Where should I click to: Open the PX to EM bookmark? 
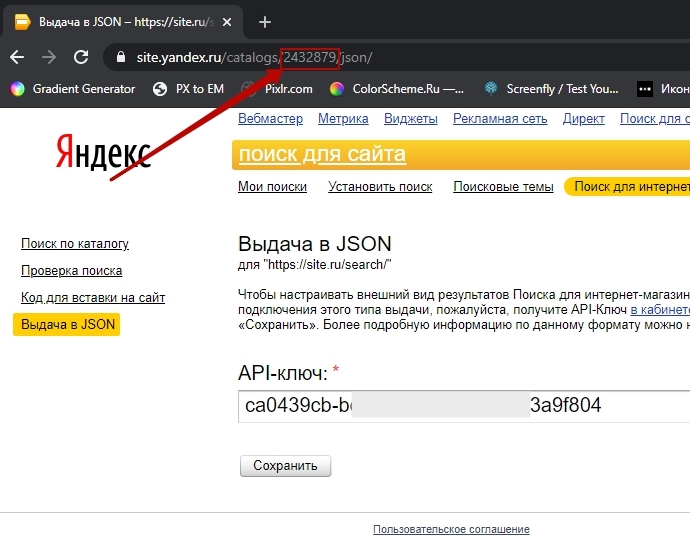point(188,89)
